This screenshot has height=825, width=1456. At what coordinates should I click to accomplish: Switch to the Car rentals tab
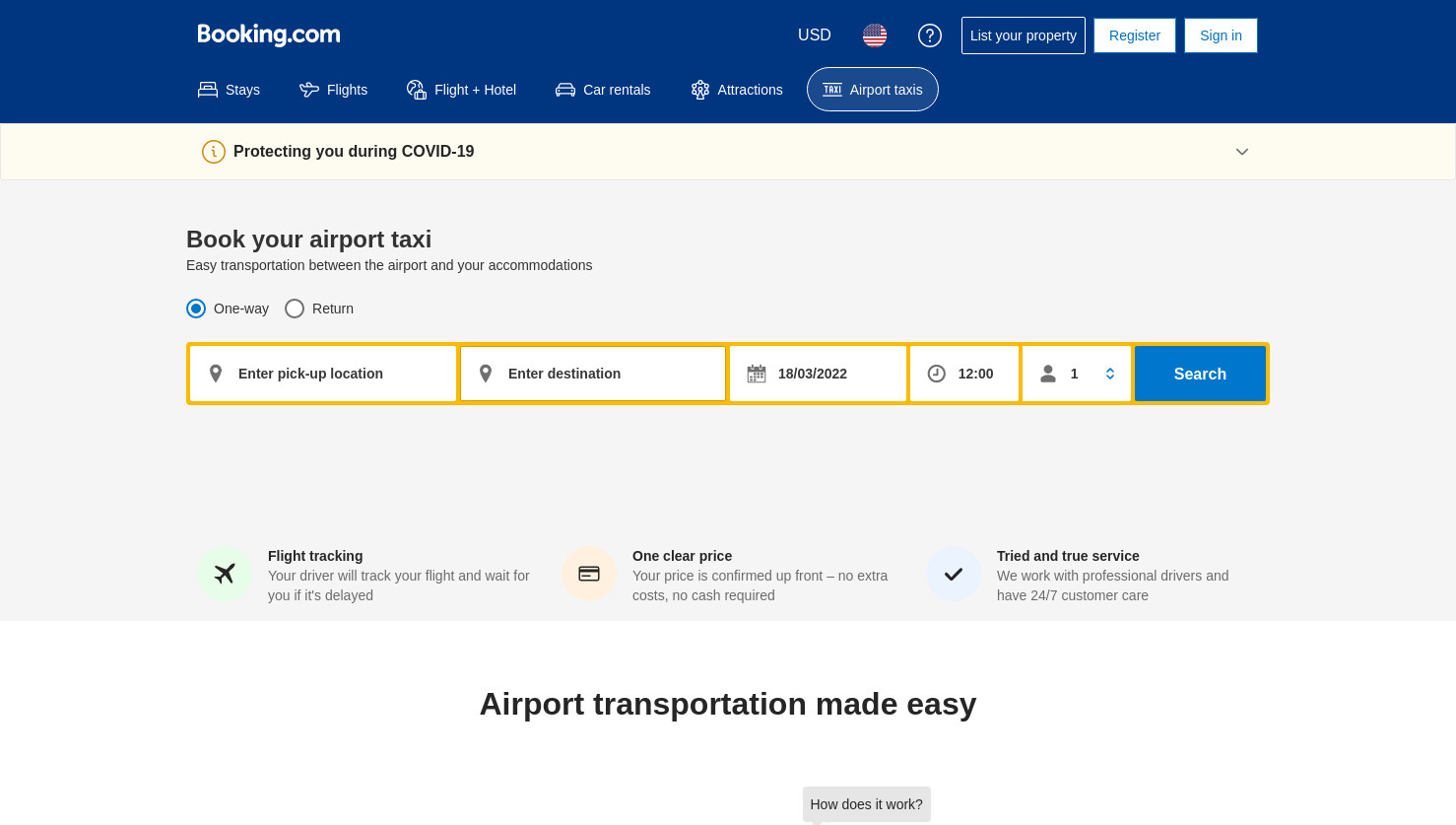click(603, 90)
